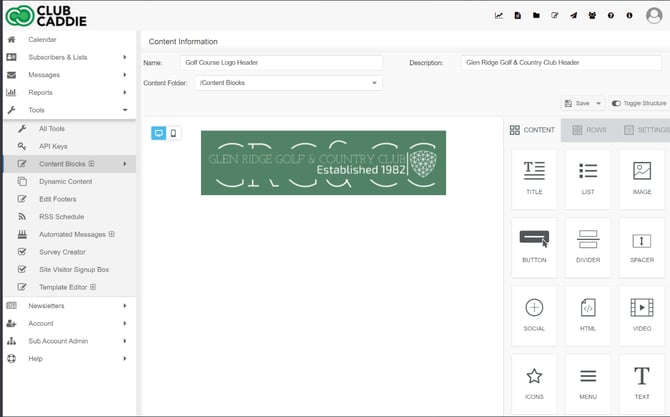Select the Image content block
The image size is (670, 417).
[641, 175]
